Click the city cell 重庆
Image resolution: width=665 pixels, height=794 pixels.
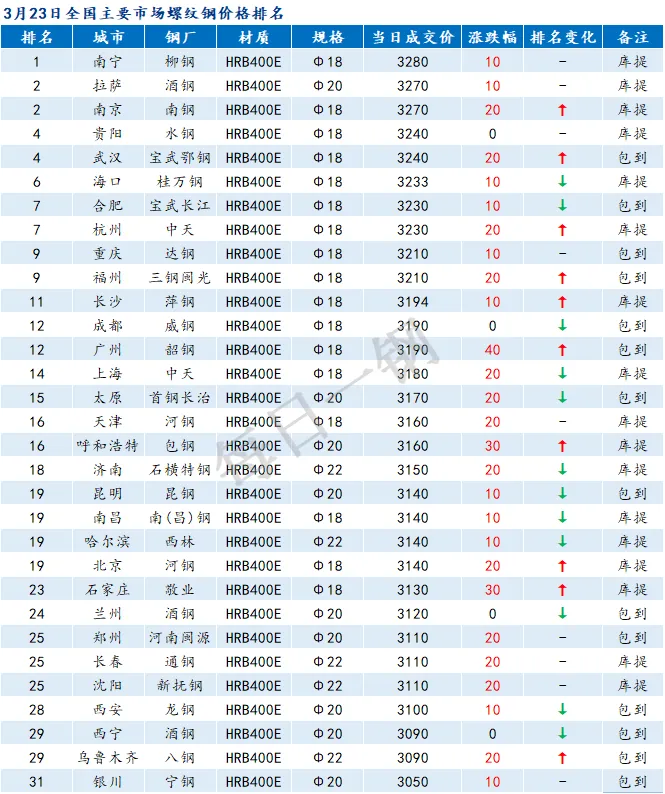pyautogui.click(x=107, y=254)
